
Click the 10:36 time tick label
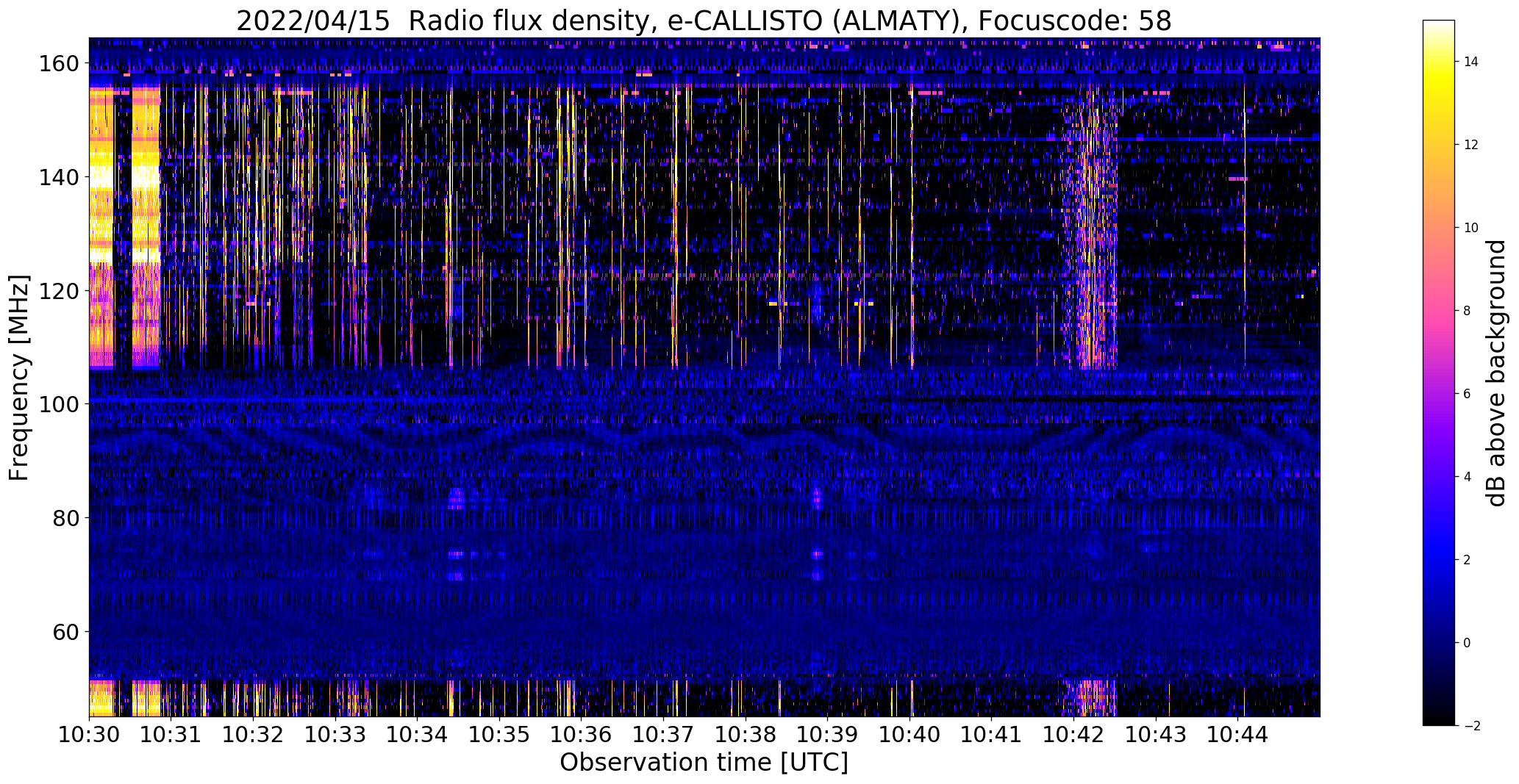click(582, 734)
